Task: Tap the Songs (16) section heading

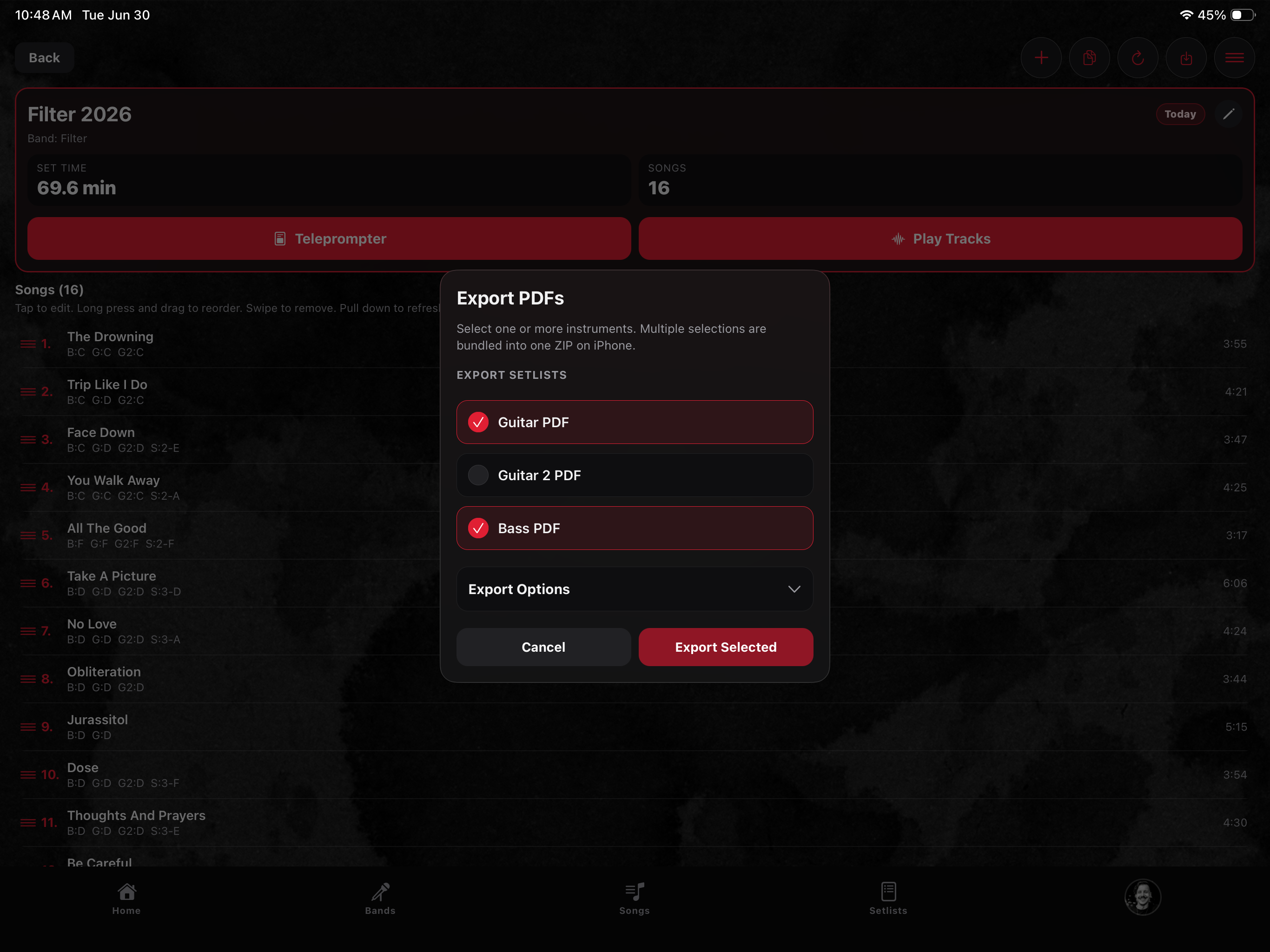Action: tap(49, 290)
